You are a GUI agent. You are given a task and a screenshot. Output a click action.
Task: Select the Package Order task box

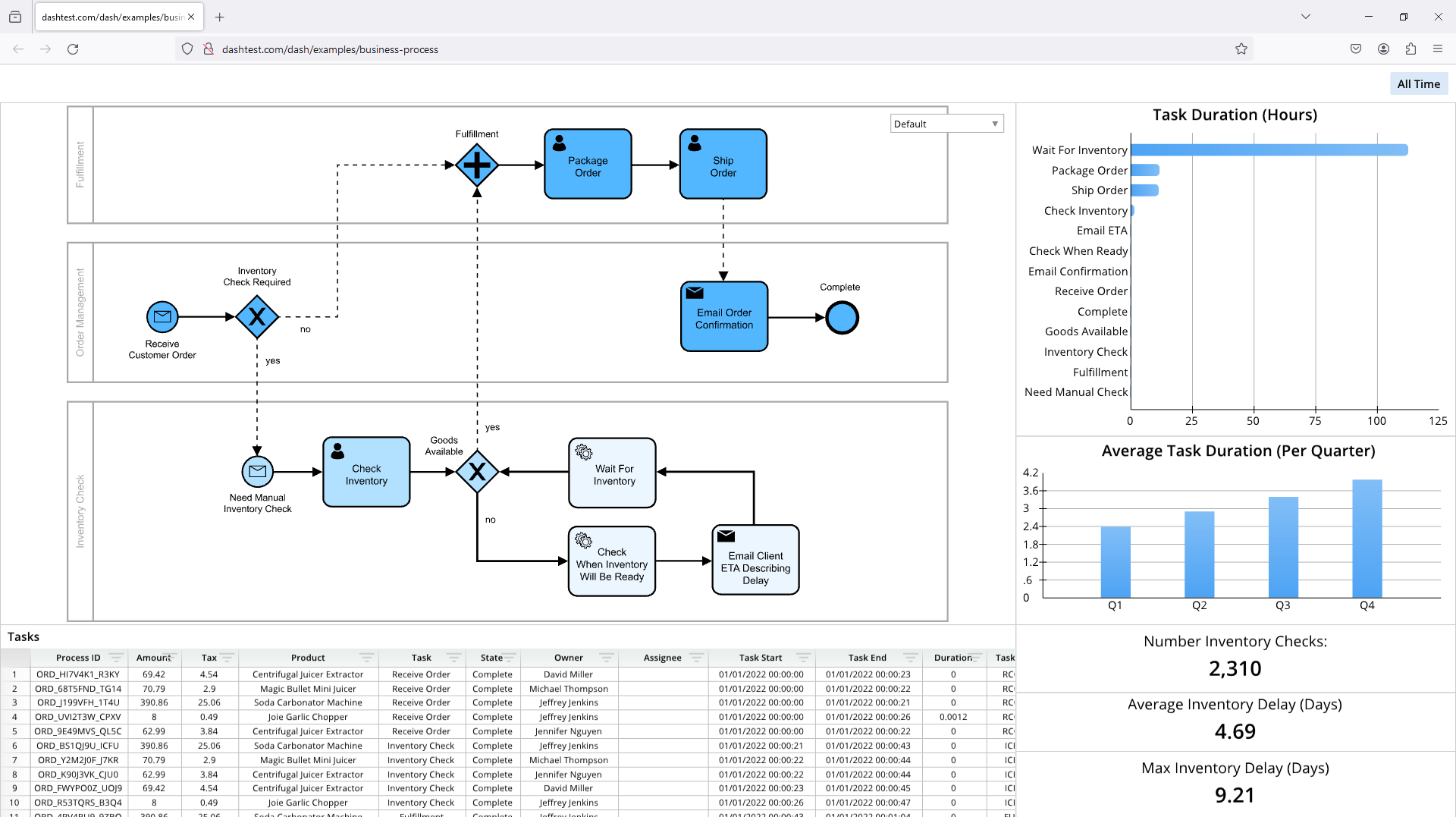[x=588, y=164]
